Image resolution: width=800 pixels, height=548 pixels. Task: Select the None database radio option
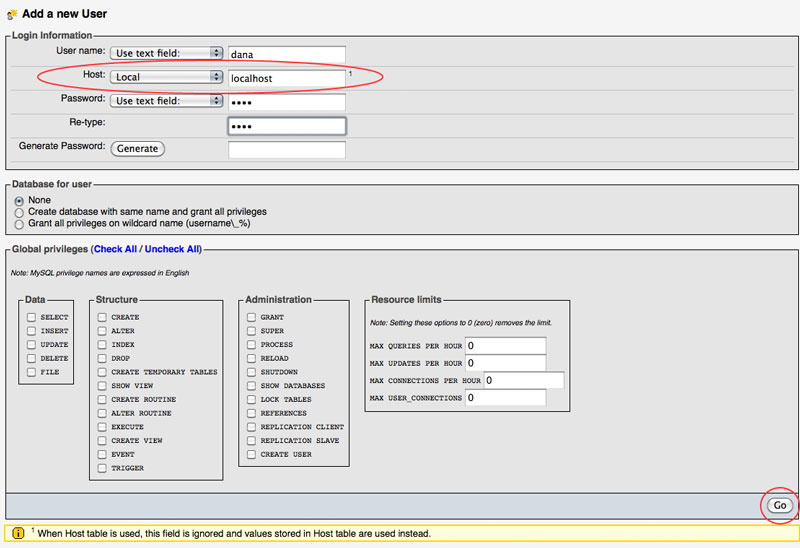tap(19, 200)
